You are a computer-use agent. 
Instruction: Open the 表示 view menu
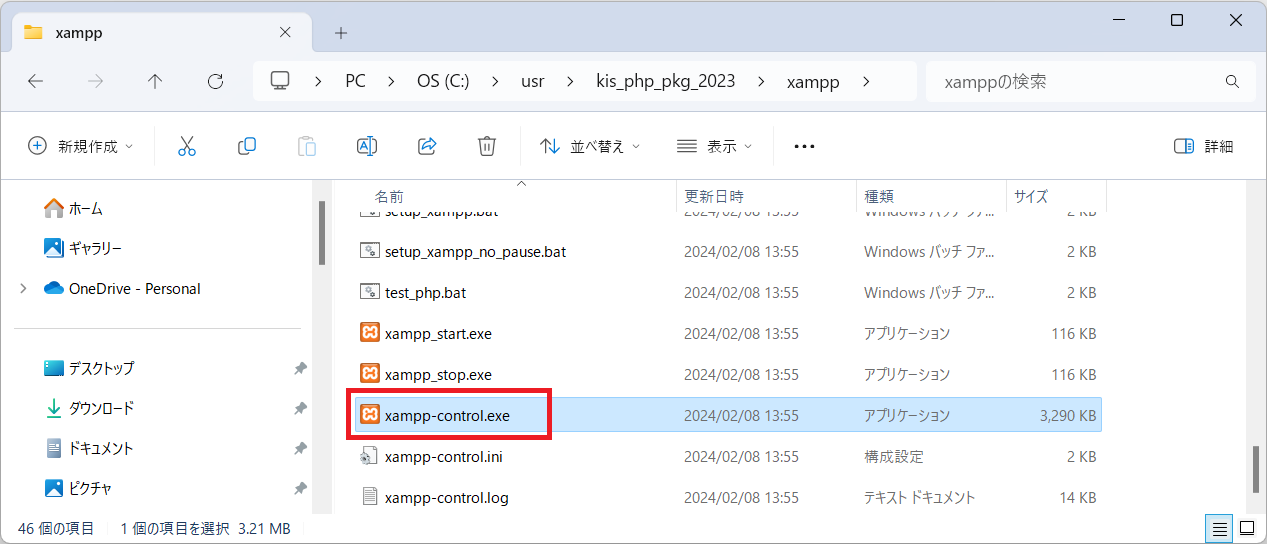(714, 146)
